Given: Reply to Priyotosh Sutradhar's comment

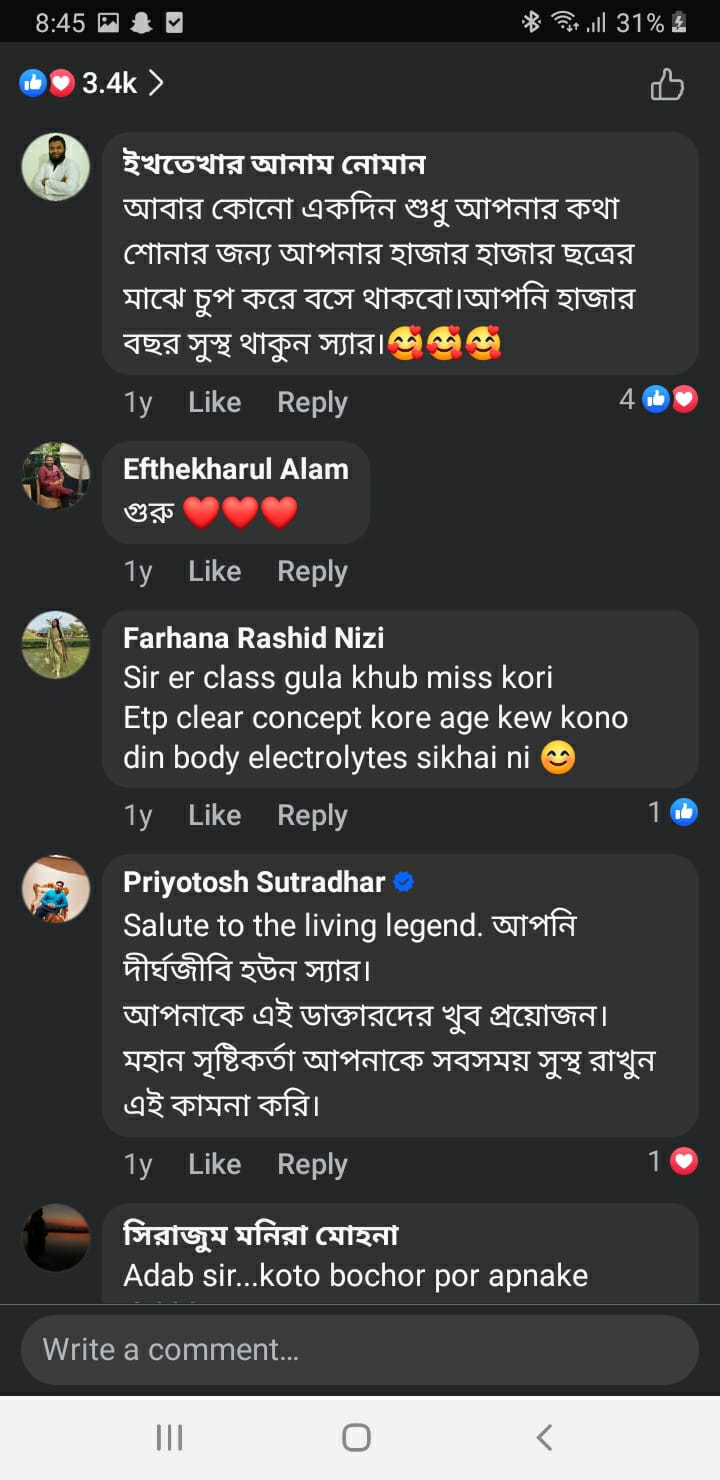Looking at the screenshot, I should pos(312,1164).
